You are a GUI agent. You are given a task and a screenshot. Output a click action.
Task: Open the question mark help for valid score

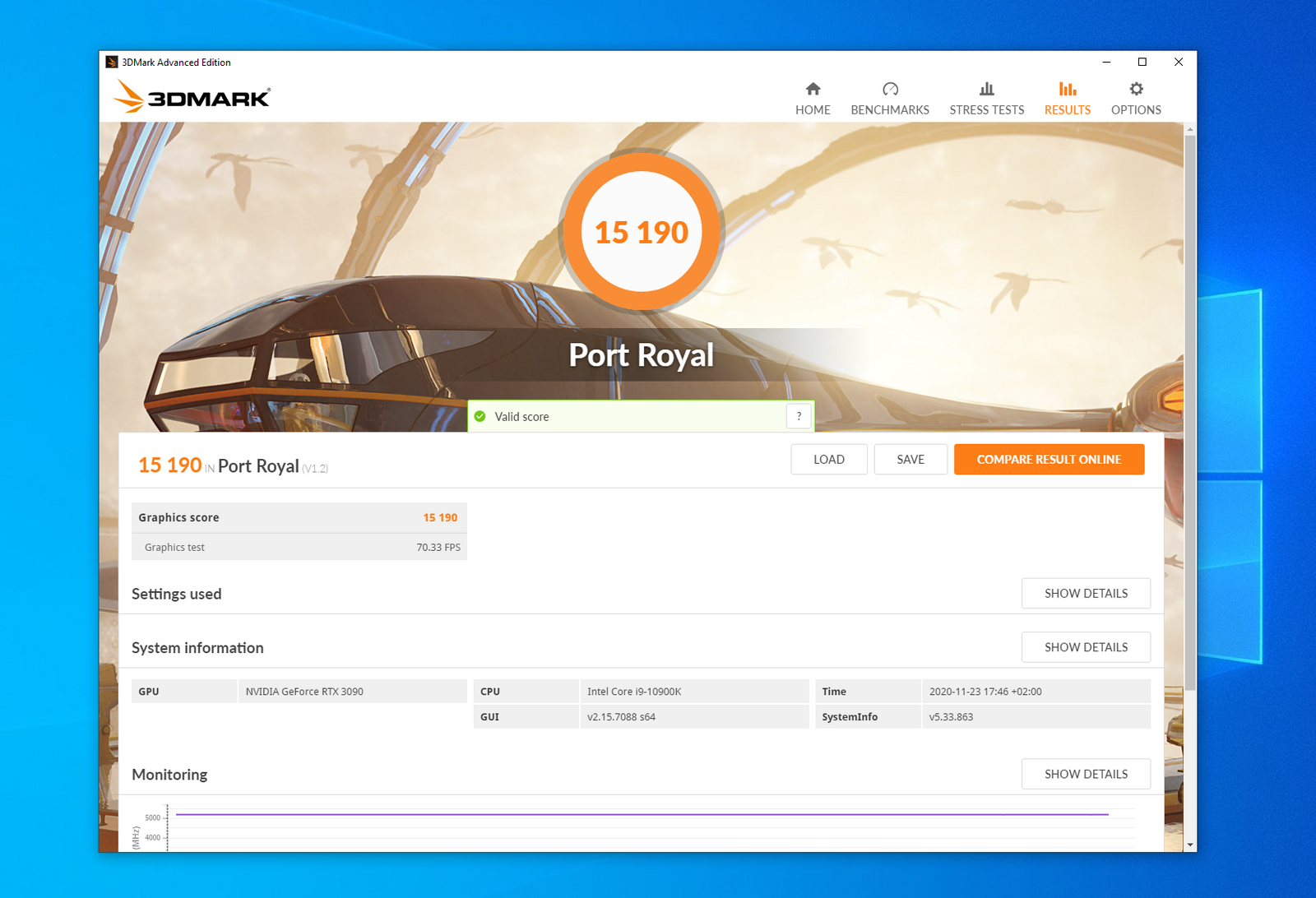799,416
